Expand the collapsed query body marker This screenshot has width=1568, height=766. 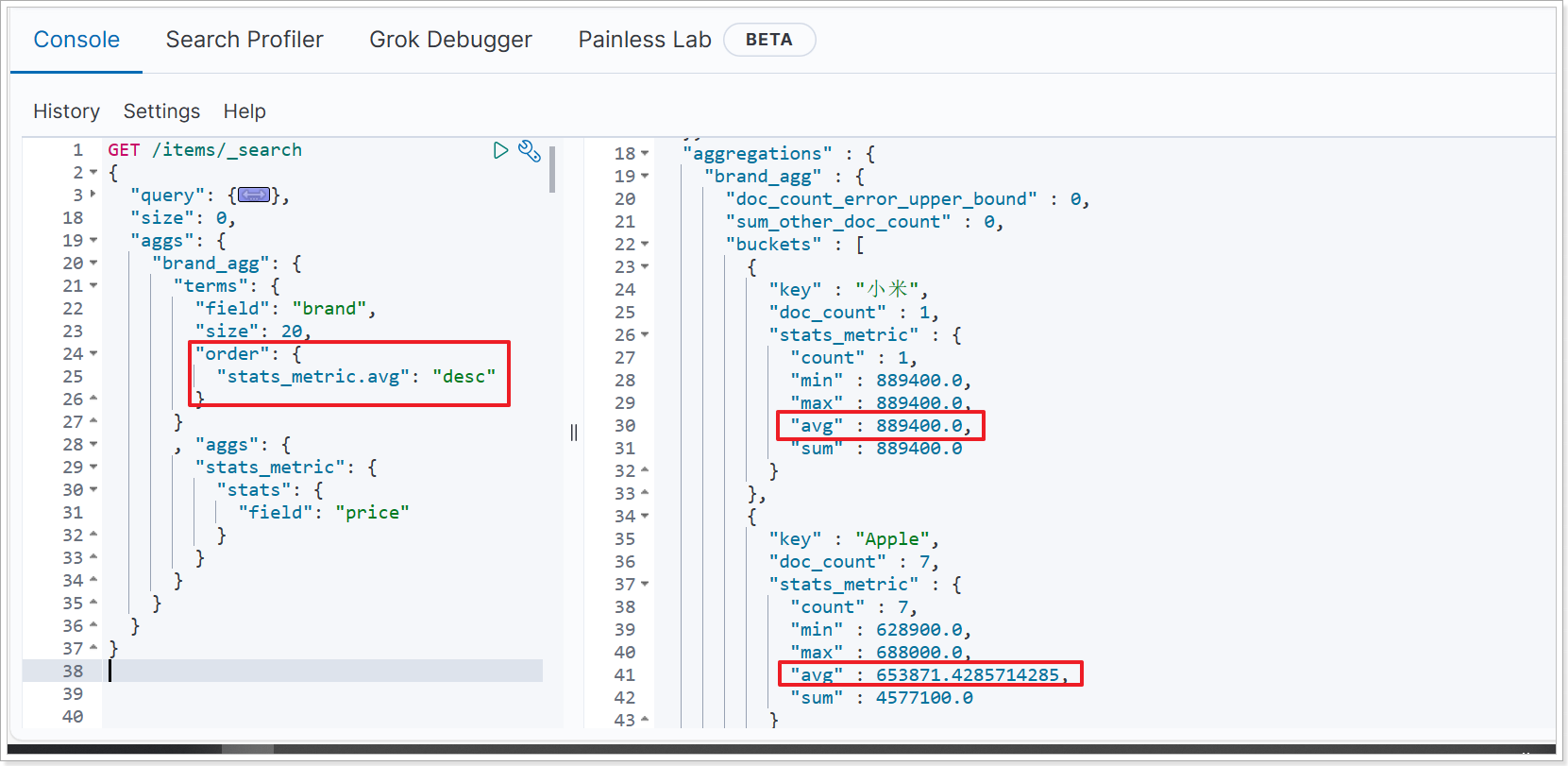tap(254, 195)
